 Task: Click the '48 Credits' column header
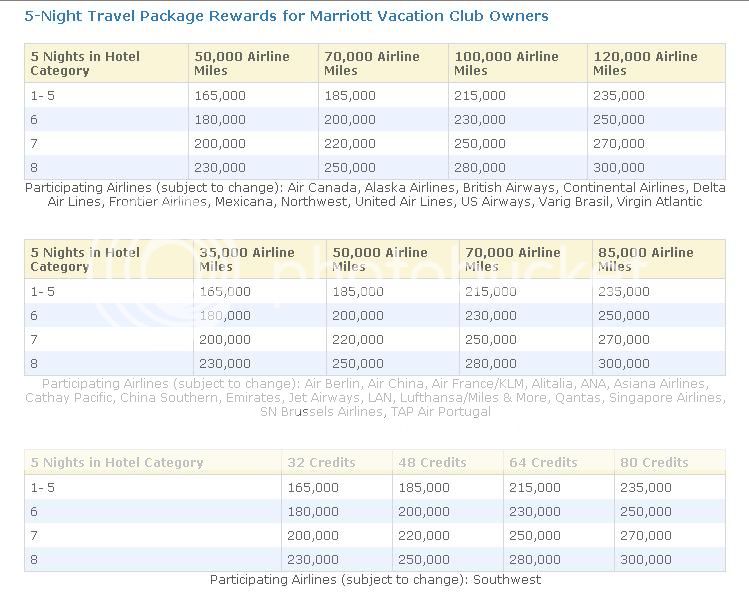coord(432,463)
